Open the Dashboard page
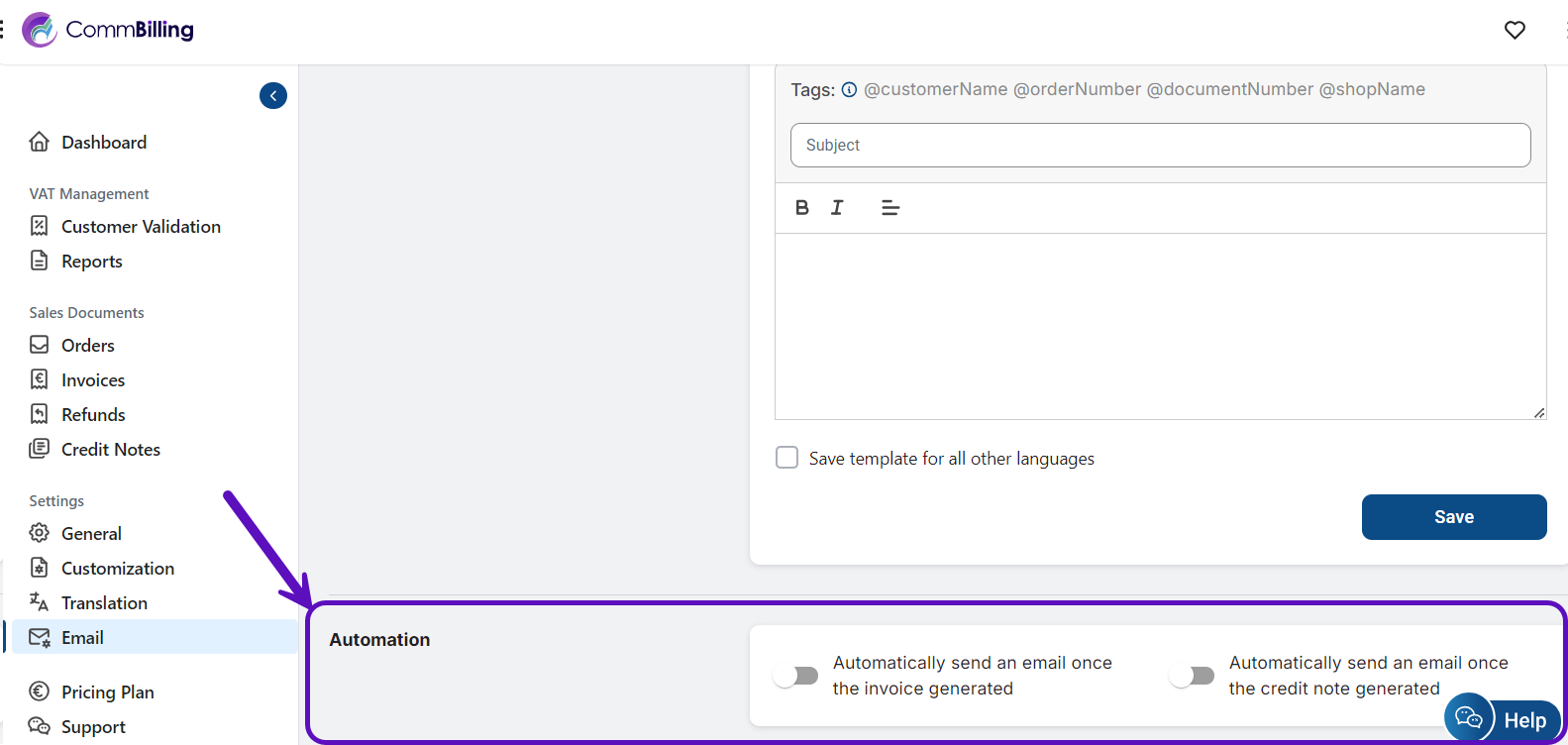This screenshot has width=1568, height=745. click(x=103, y=143)
